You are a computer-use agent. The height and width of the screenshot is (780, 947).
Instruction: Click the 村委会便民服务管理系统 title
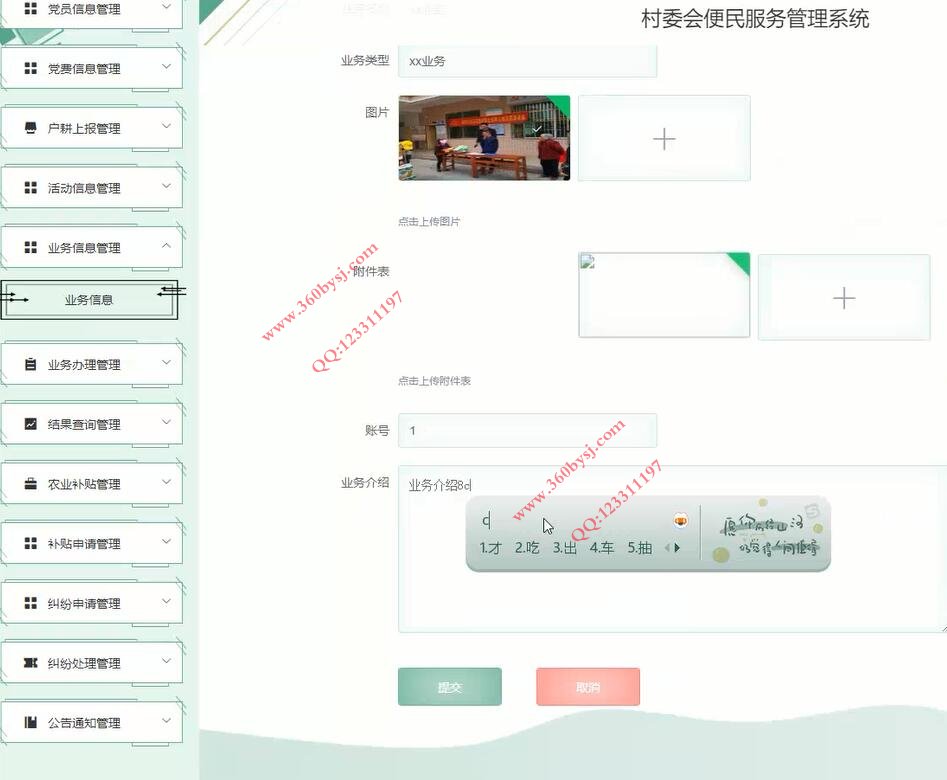point(755,19)
